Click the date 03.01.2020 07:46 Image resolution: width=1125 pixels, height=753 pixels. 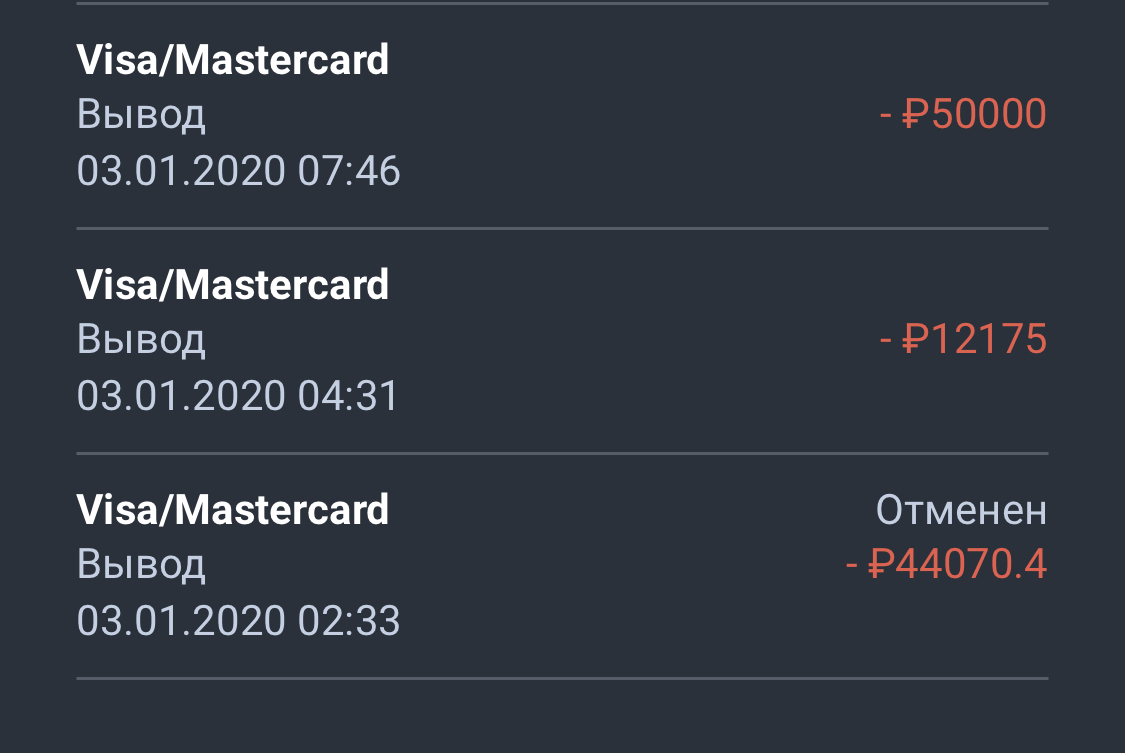238,171
